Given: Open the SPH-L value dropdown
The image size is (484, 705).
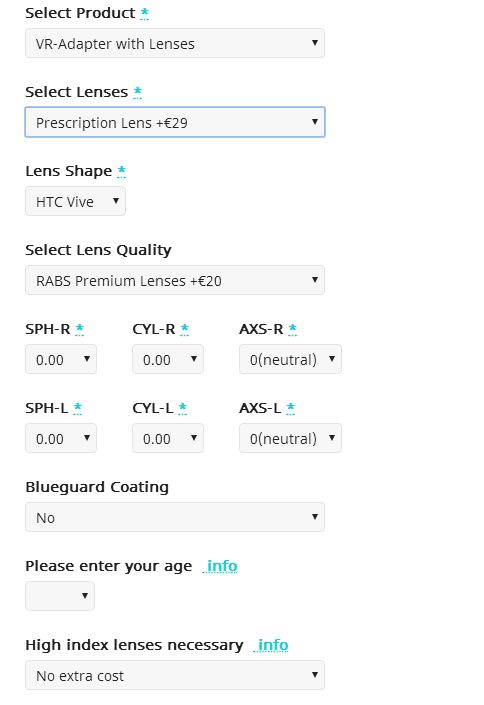Looking at the screenshot, I should [61, 438].
